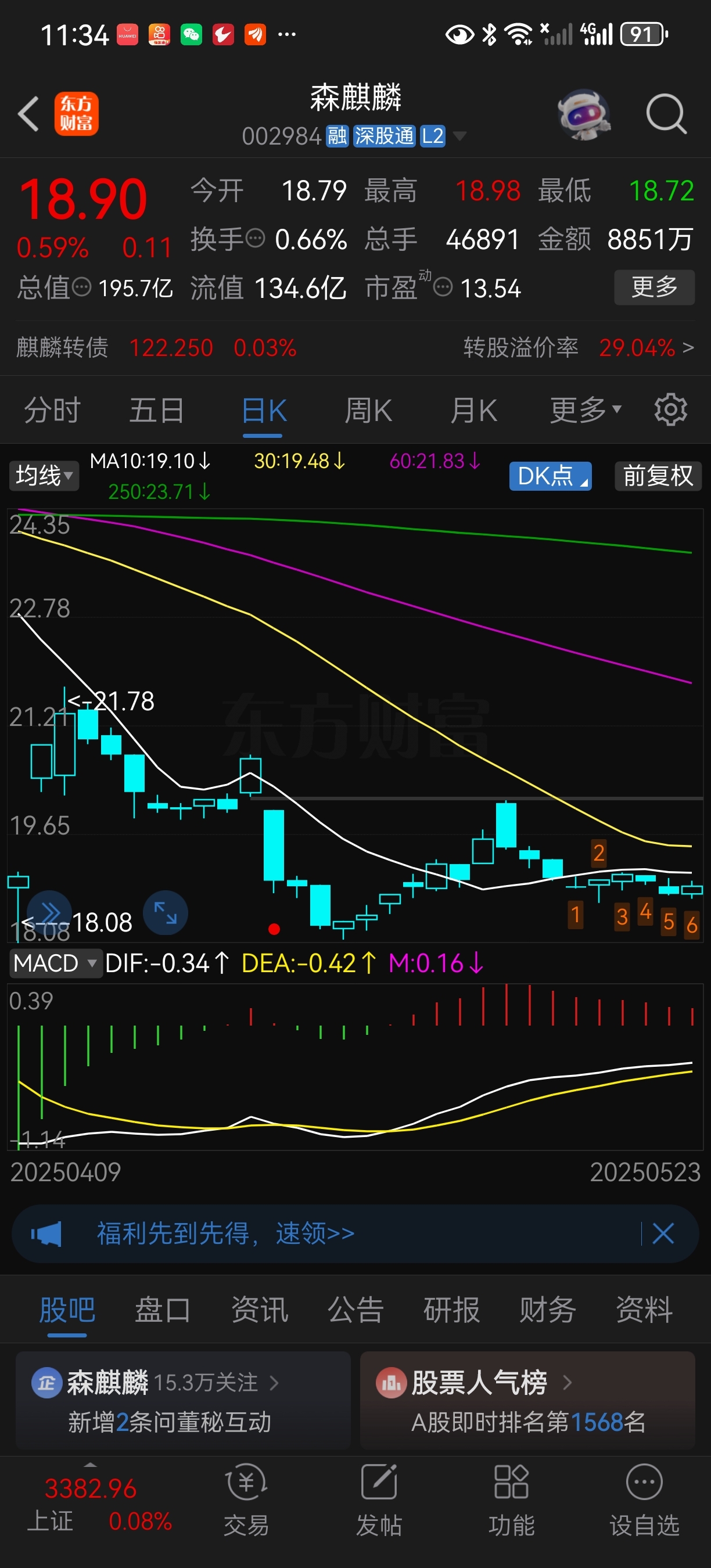
Task: Open the 资讯 tab
Action: pos(259,1310)
